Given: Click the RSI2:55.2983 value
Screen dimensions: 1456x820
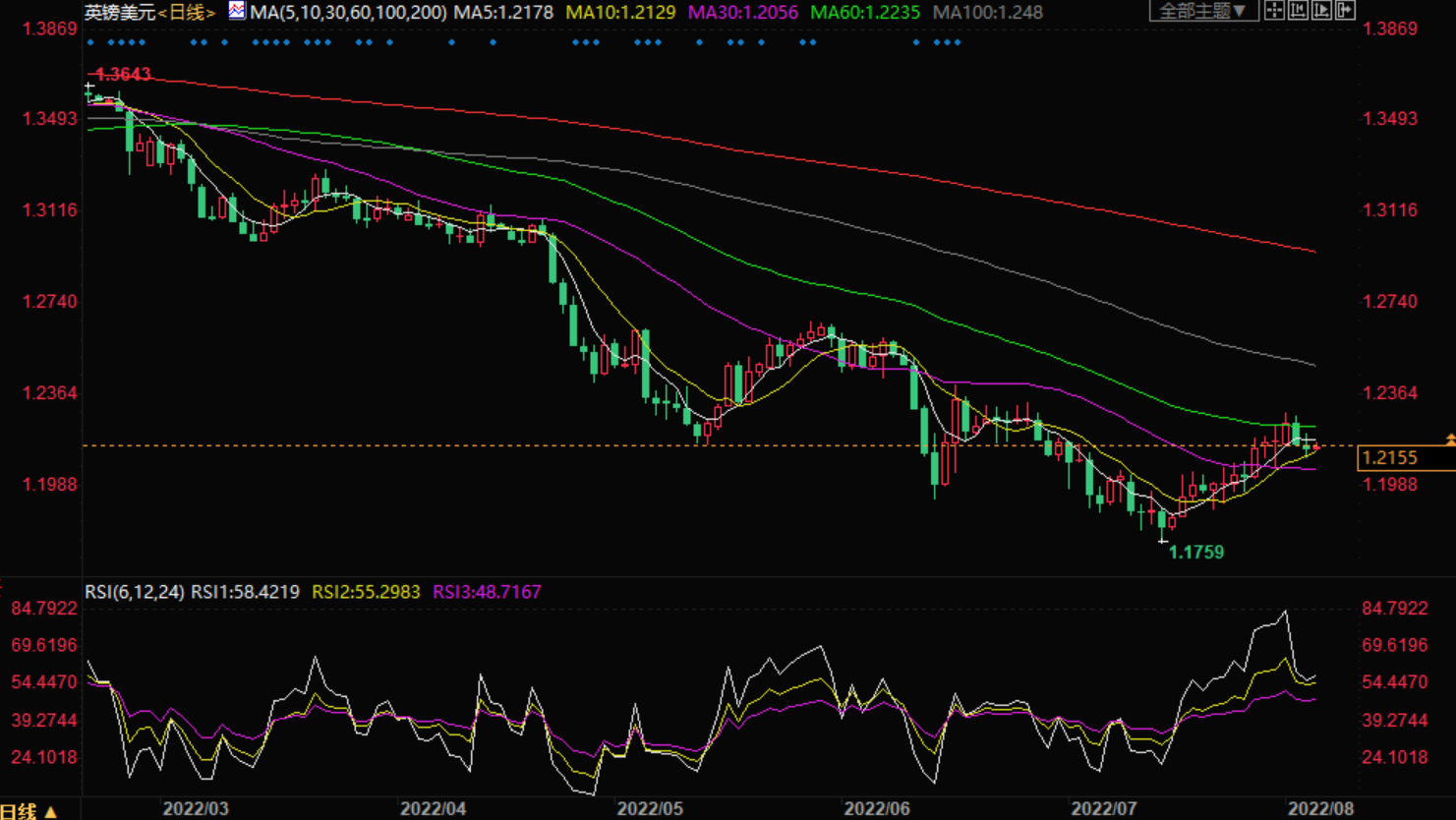Looking at the screenshot, I should tap(366, 592).
